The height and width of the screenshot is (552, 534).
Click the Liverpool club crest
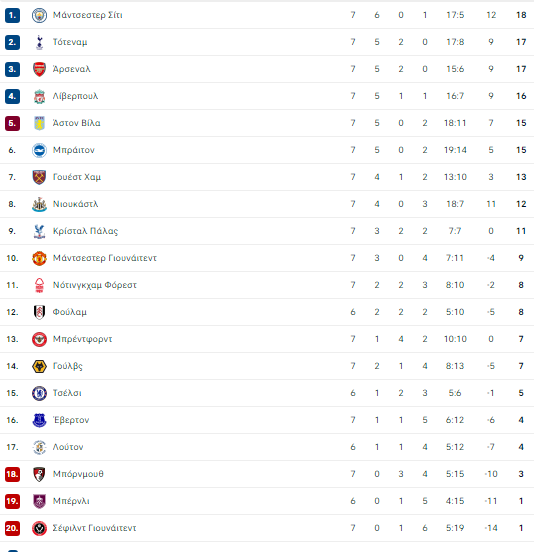tap(39, 96)
